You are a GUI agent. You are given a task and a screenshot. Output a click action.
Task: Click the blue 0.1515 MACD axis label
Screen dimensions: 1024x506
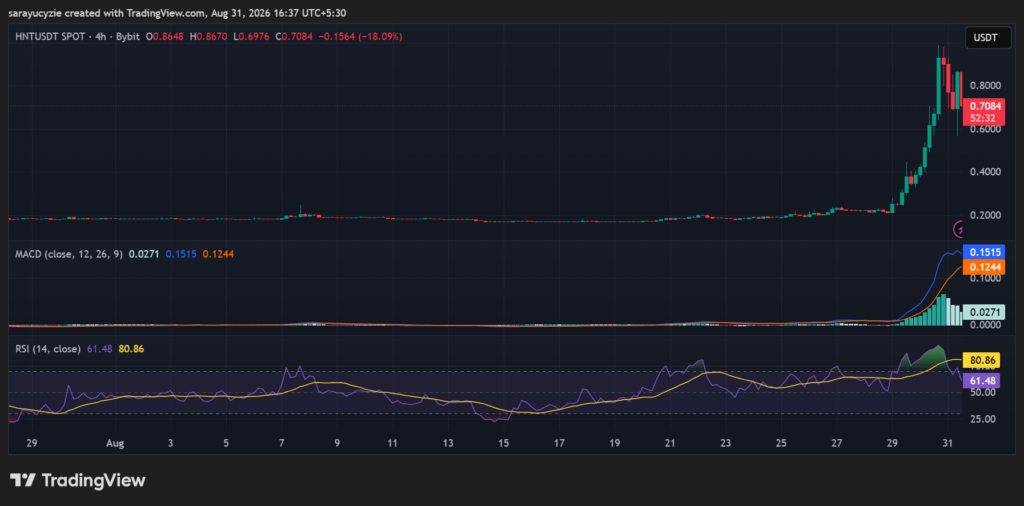pyautogui.click(x=983, y=252)
